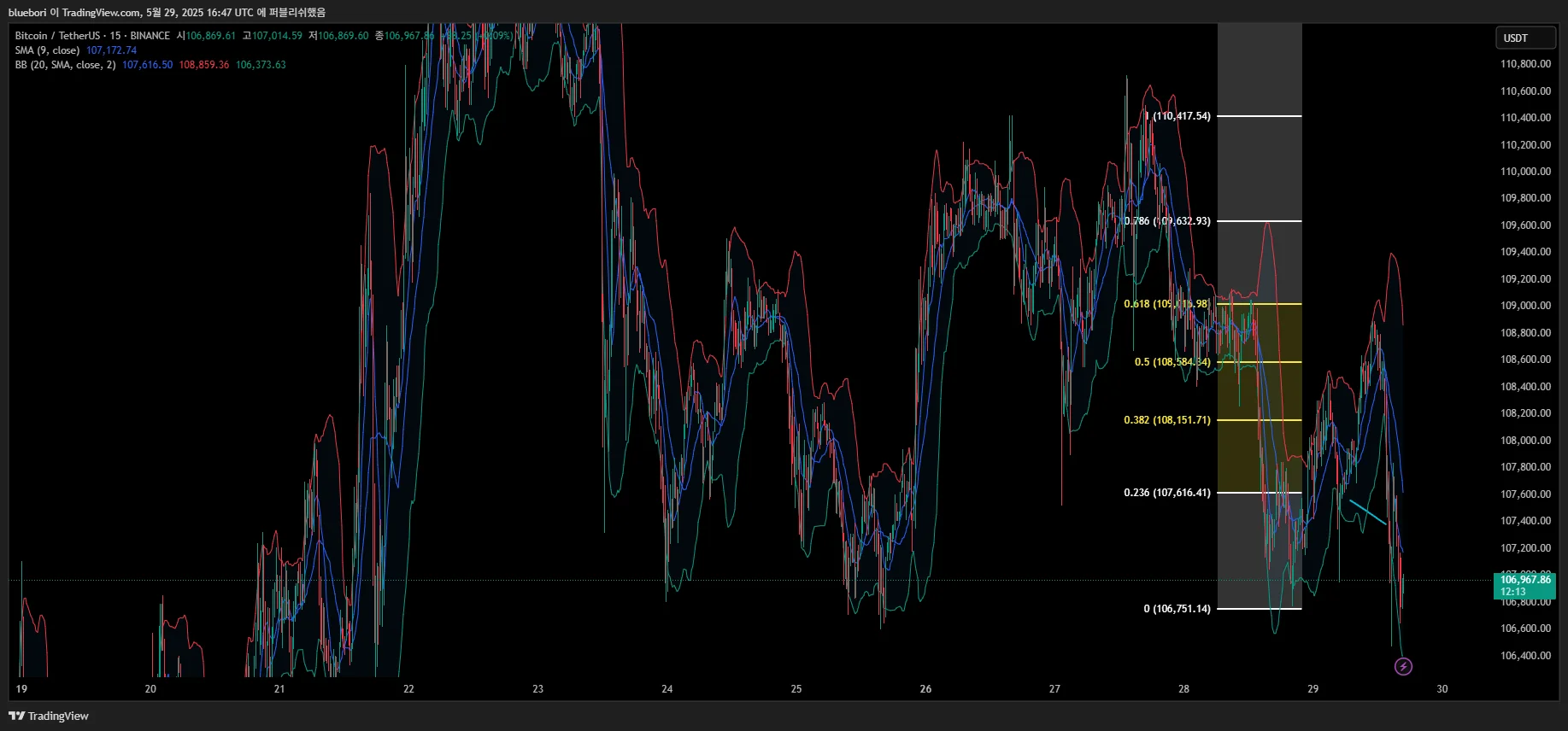Click the purple lightning bolt event icon

1403,666
